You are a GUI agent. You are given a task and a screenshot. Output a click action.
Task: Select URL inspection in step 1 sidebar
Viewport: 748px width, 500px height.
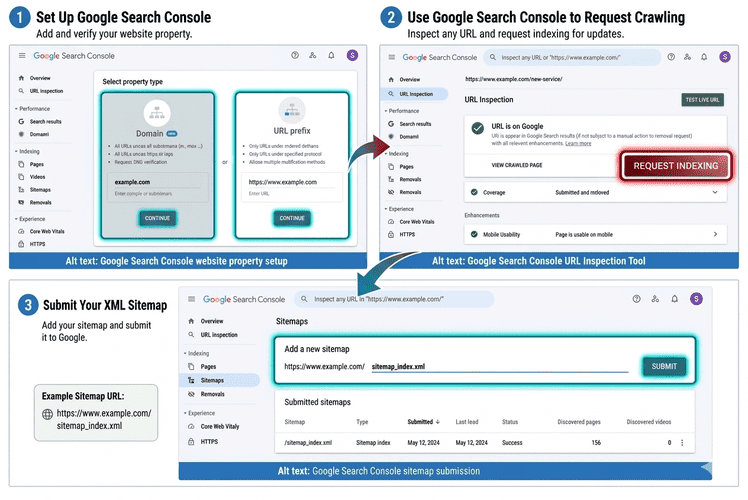[46, 91]
